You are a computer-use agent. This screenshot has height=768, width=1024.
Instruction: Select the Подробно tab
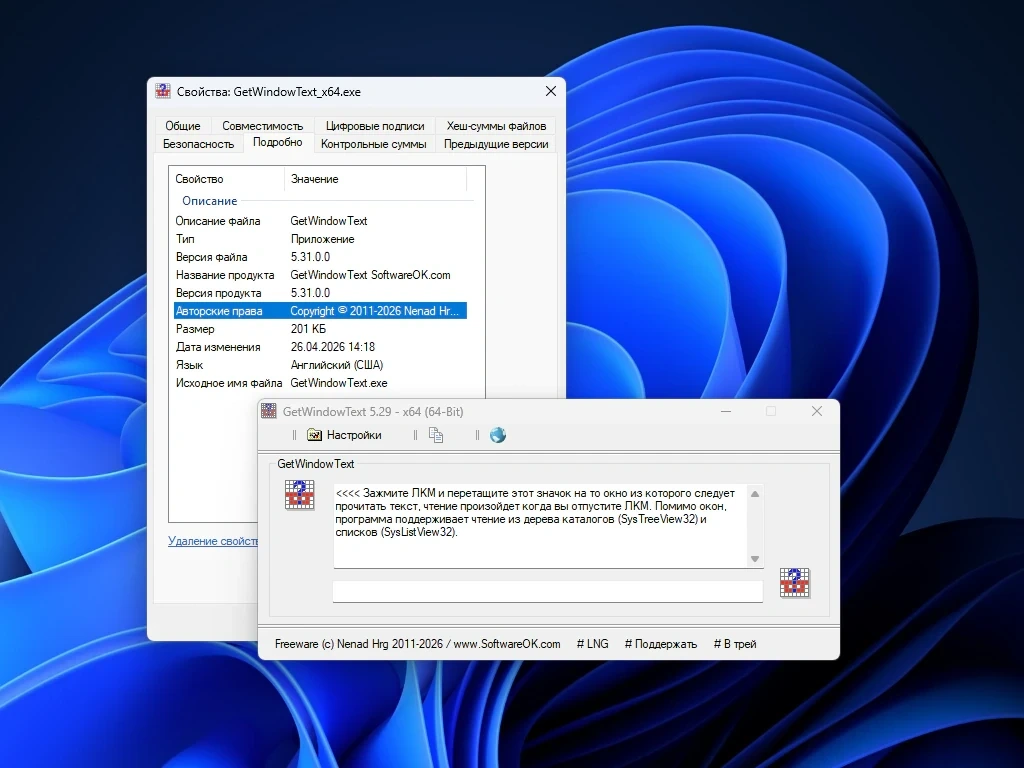[278, 142]
